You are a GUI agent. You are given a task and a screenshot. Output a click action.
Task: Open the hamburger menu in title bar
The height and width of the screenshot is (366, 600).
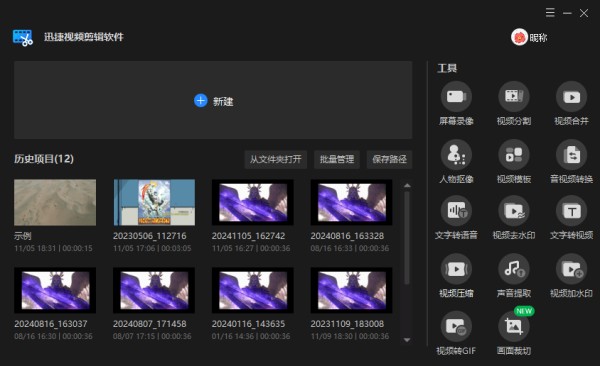[x=550, y=13]
